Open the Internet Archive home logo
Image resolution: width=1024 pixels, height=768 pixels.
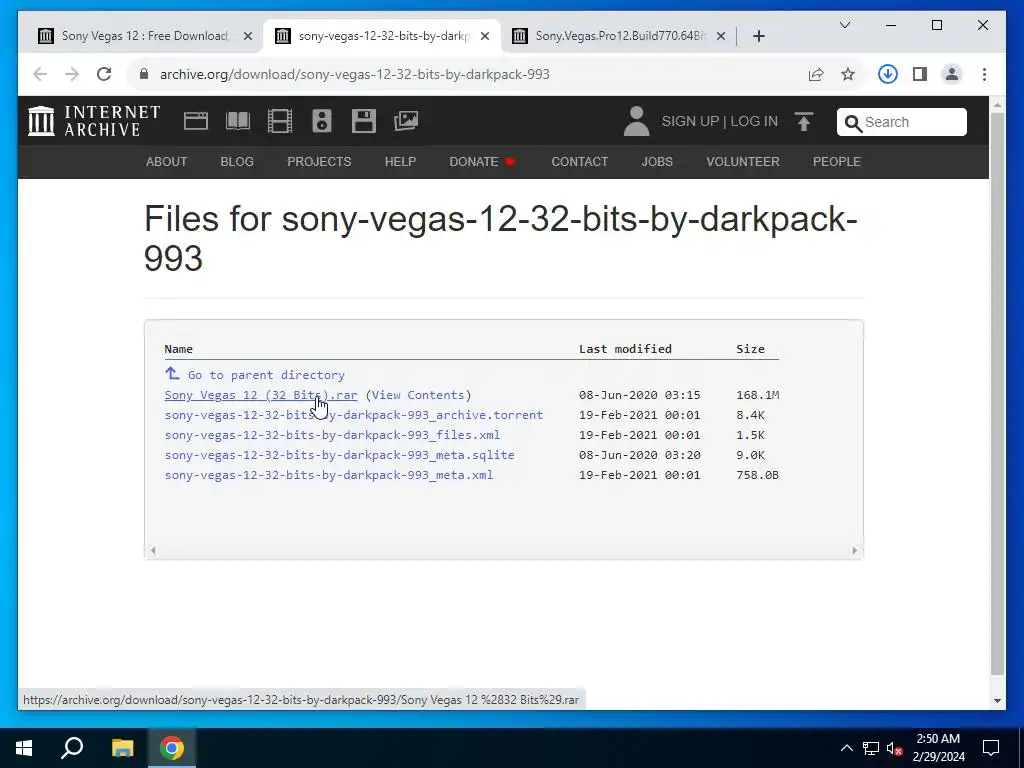(94, 121)
